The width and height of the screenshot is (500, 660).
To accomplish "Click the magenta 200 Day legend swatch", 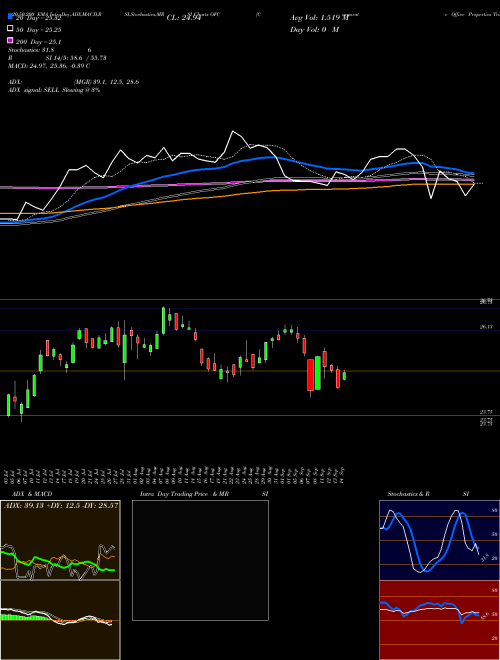I will [x=10, y=40].
